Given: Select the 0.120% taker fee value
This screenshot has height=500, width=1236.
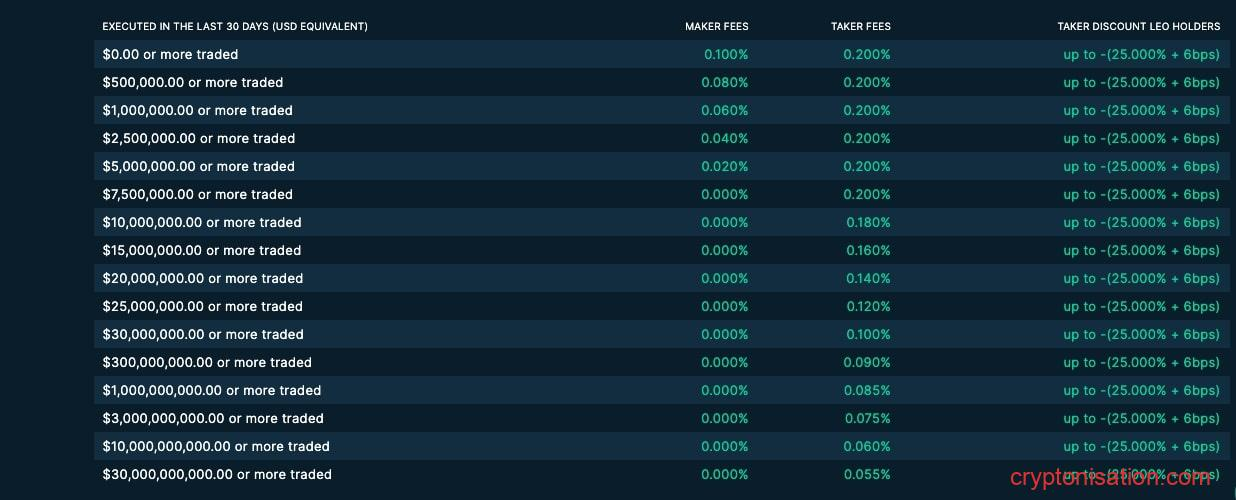Looking at the screenshot, I should point(867,306).
